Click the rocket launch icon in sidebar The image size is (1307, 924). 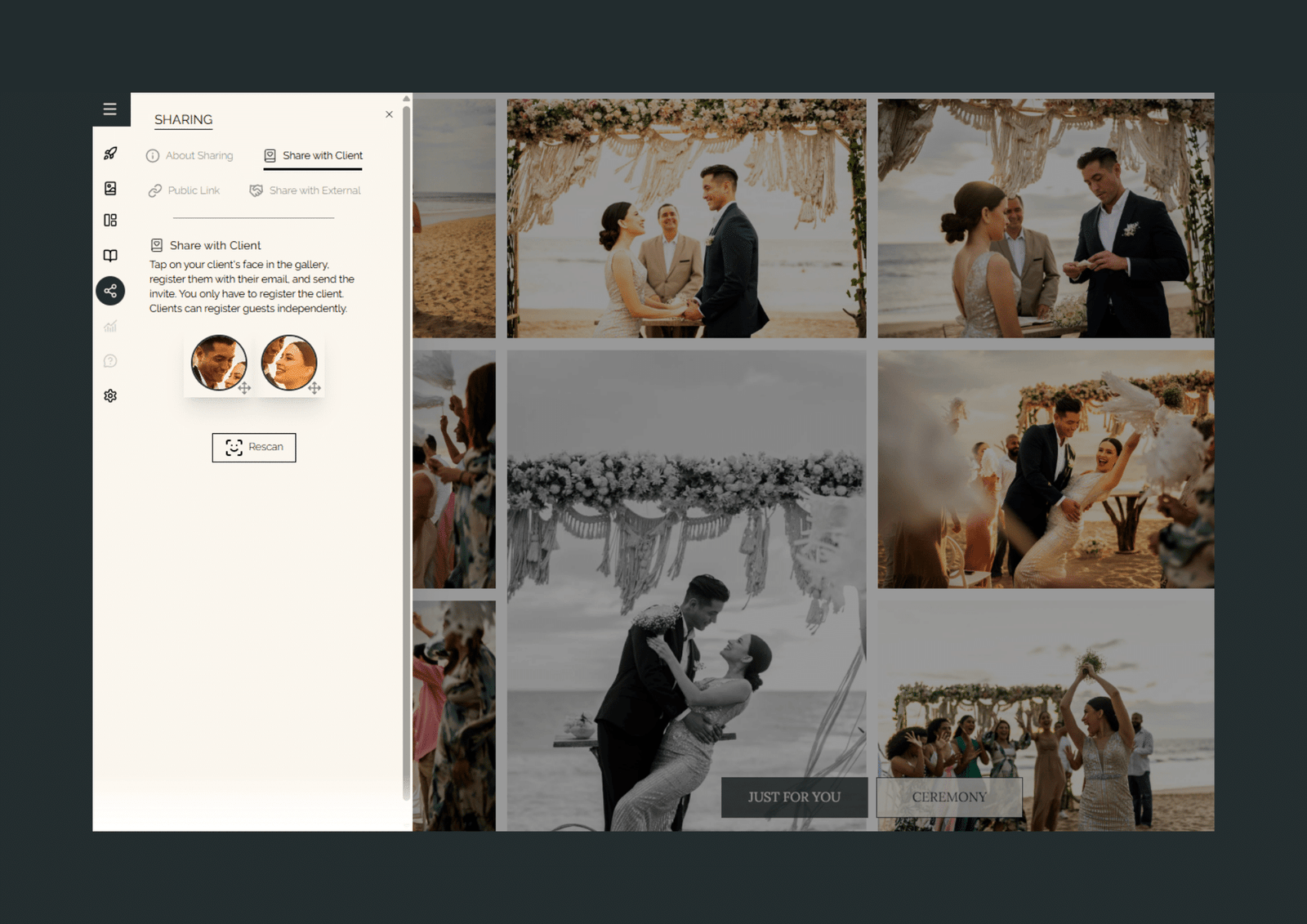[x=110, y=154]
